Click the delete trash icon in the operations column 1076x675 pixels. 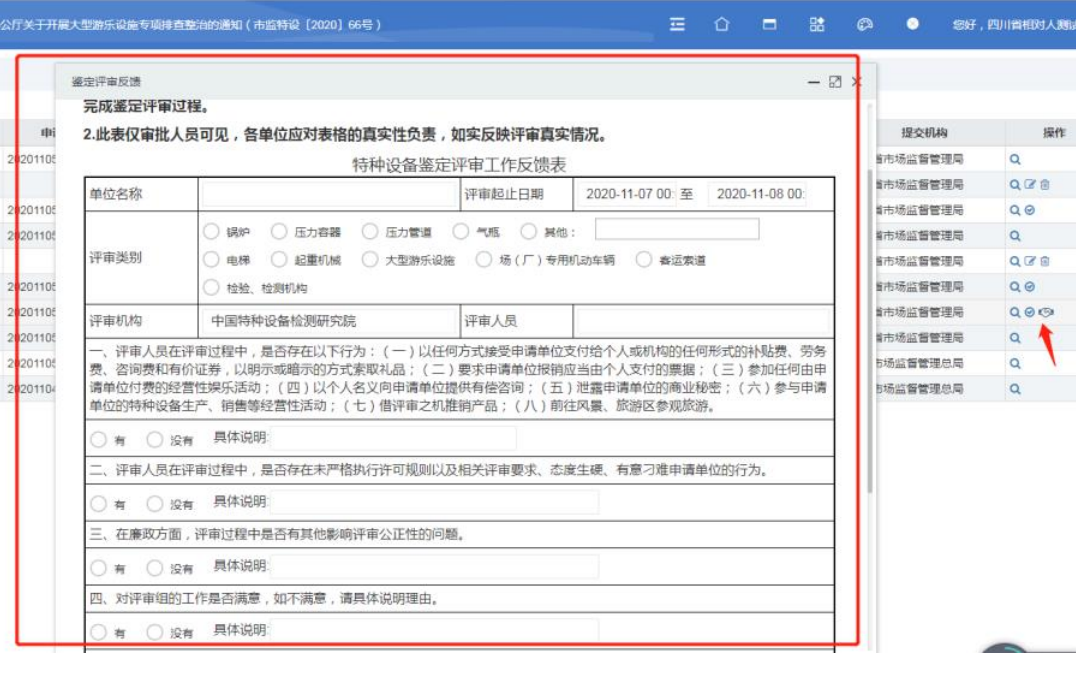[1045, 186]
